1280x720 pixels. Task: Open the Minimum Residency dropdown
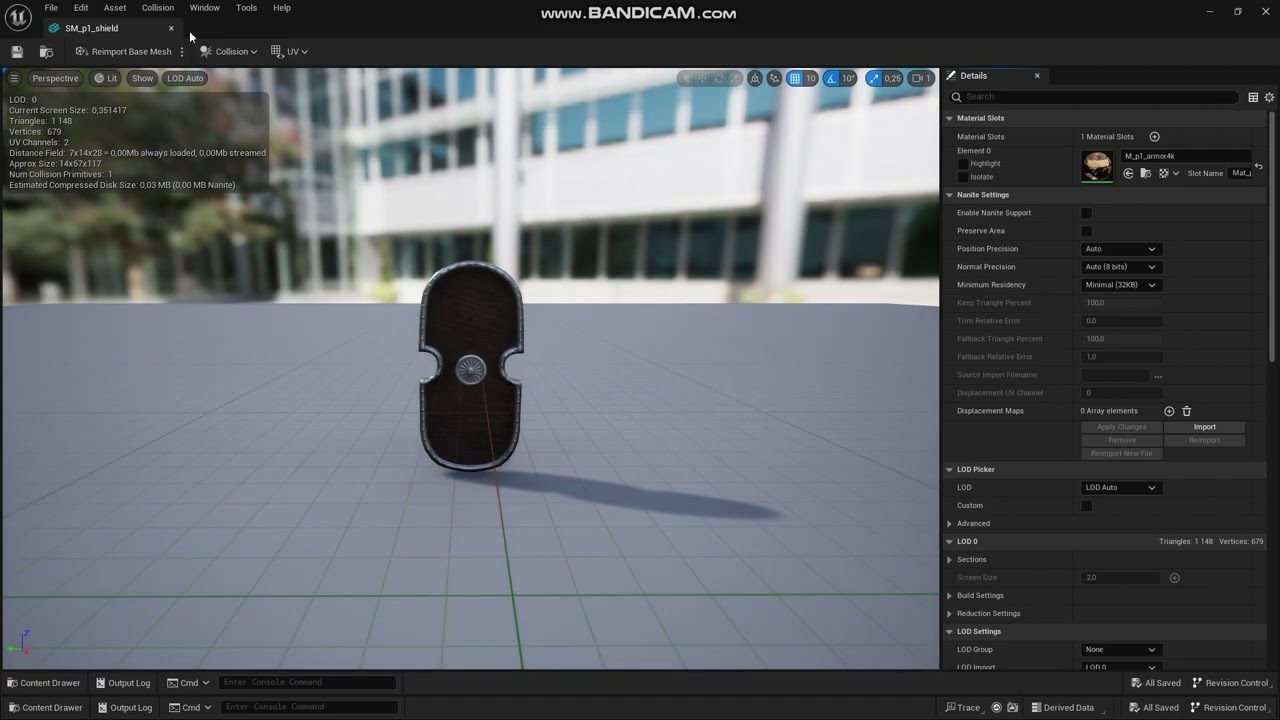pos(1121,285)
